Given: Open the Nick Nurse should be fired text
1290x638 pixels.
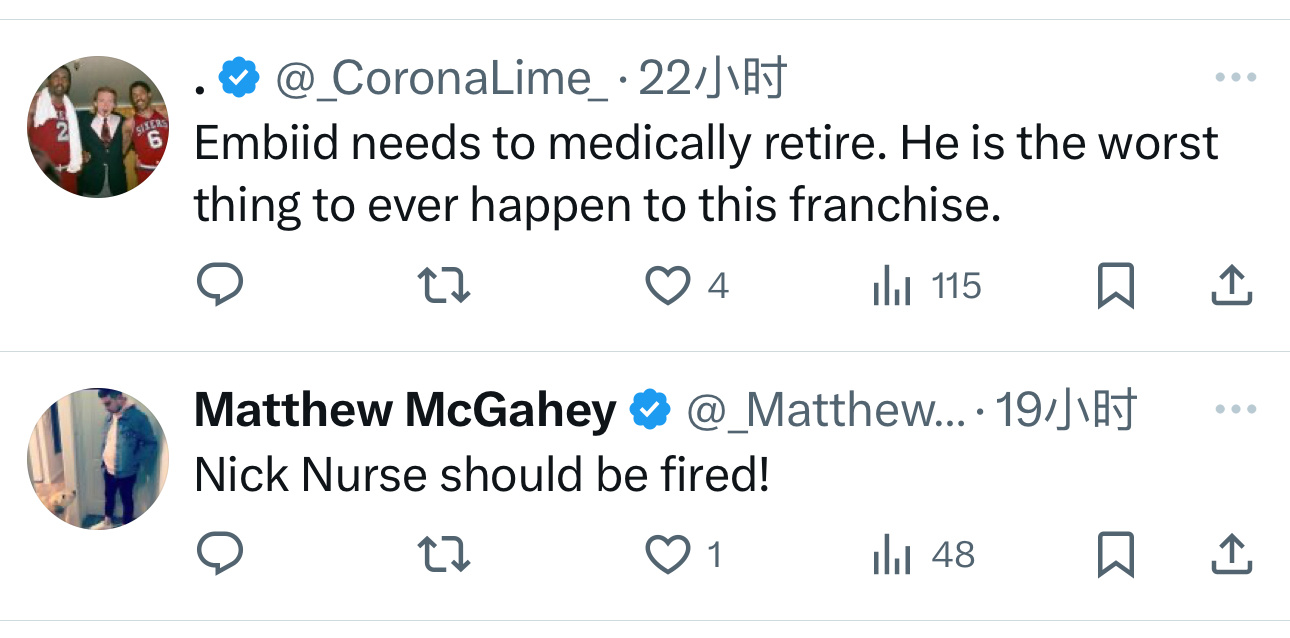Looking at the screenshot, I should pyautogui.click(x=482, y=476).
